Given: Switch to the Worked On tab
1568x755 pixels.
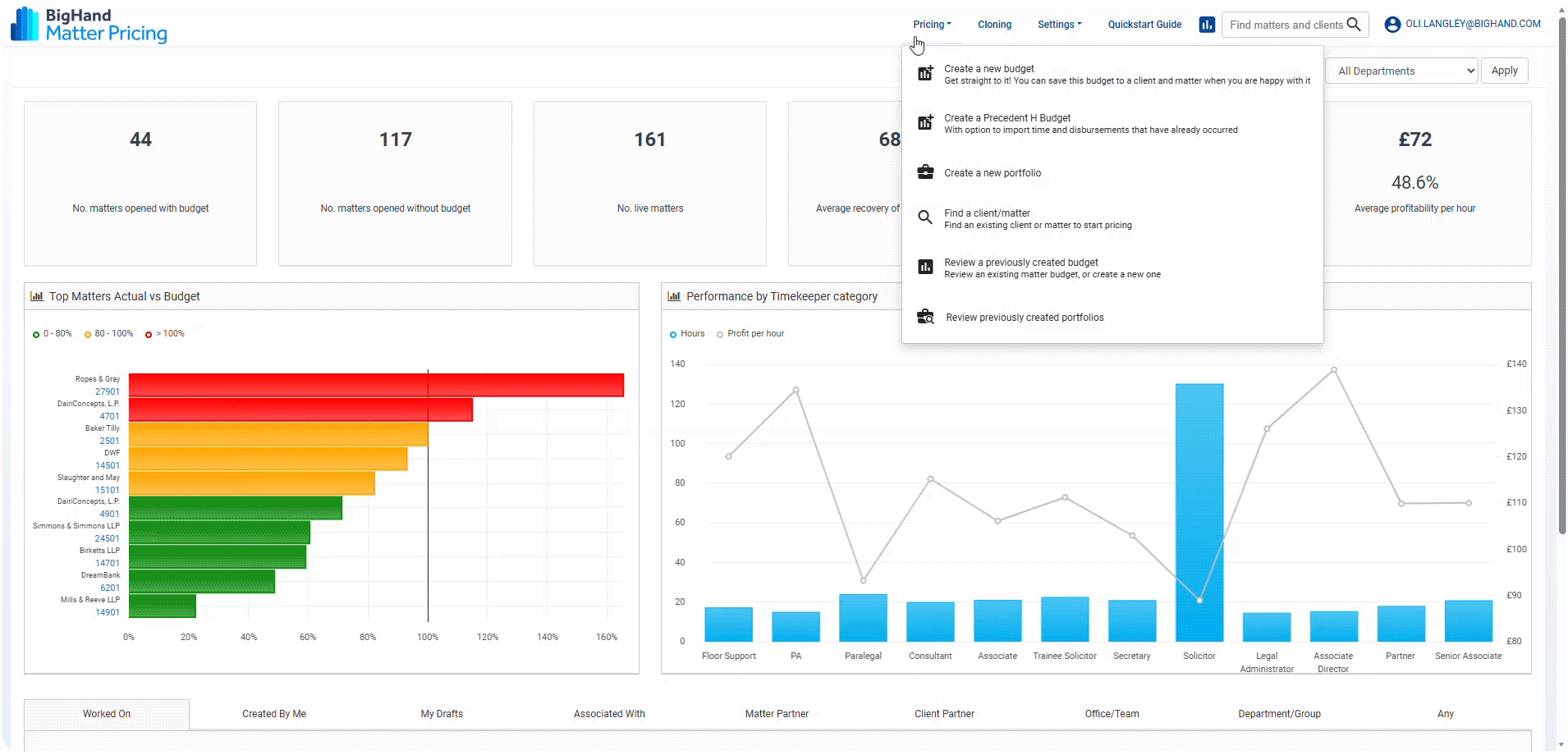Looking at the screenshot, I should [x=107, y=714].
